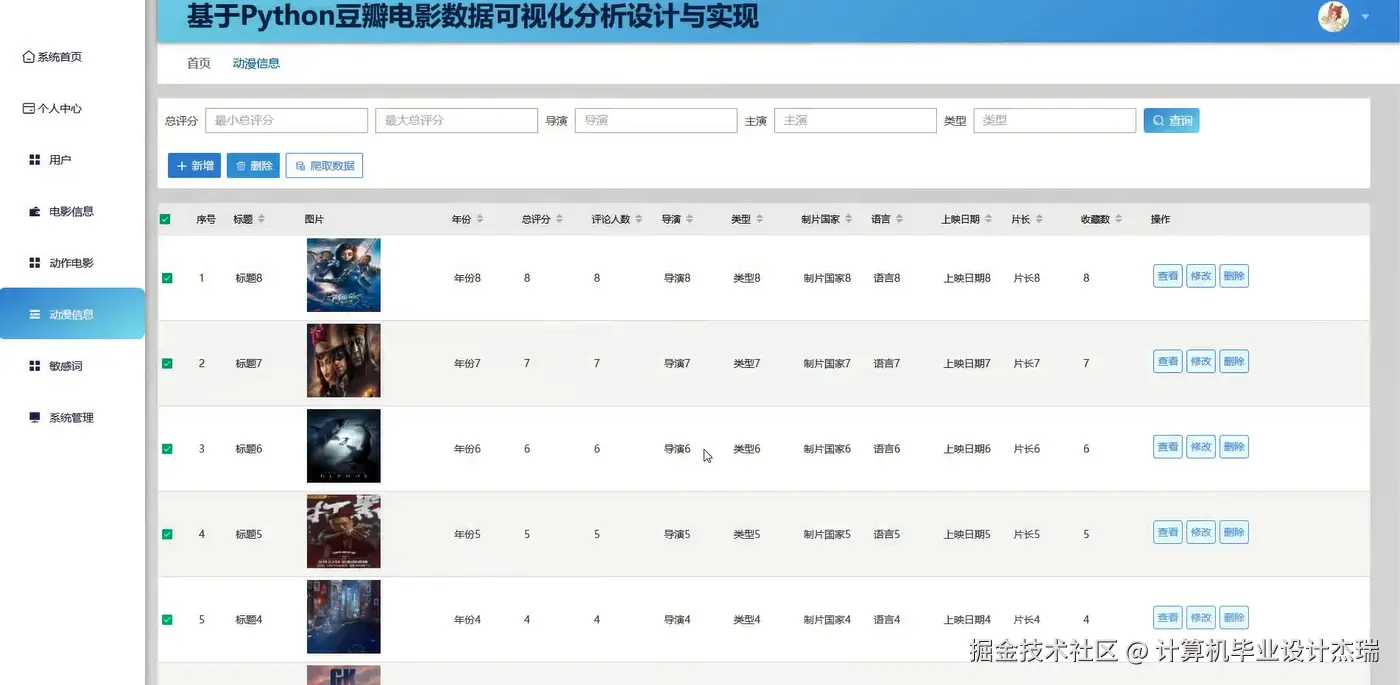Open the poster thumbnail for 标题6
This screenshot has width=1400, height=685.
pos(343,446)
